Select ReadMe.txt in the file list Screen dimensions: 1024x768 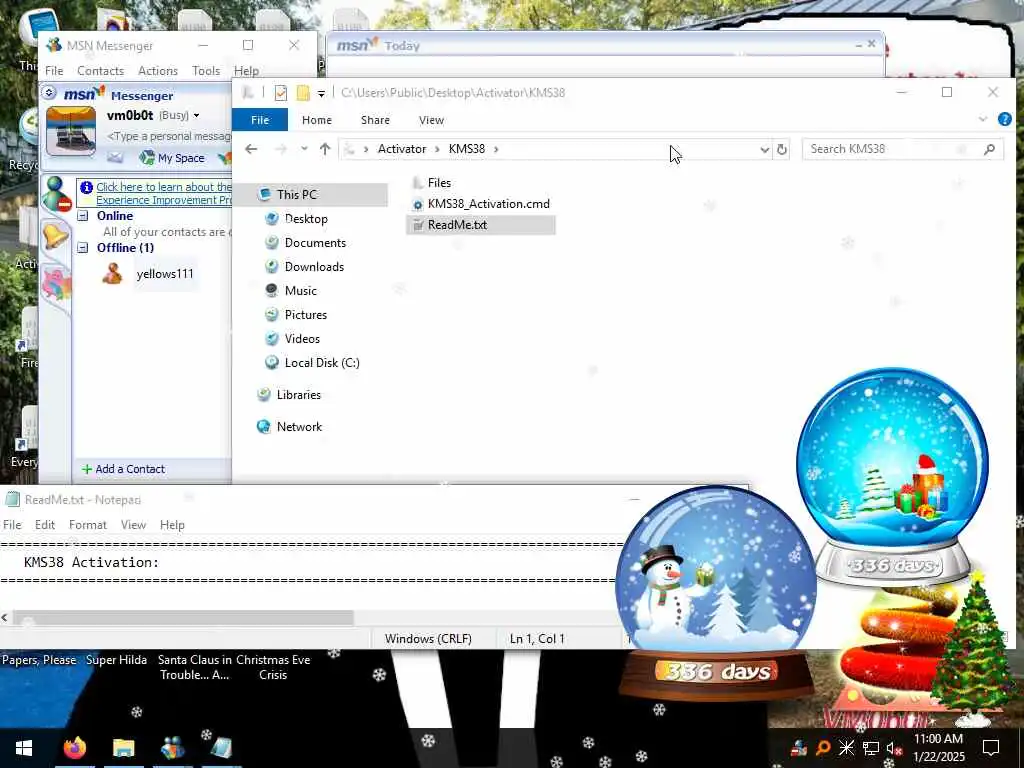pyautogui.click(x=481, y=225)
